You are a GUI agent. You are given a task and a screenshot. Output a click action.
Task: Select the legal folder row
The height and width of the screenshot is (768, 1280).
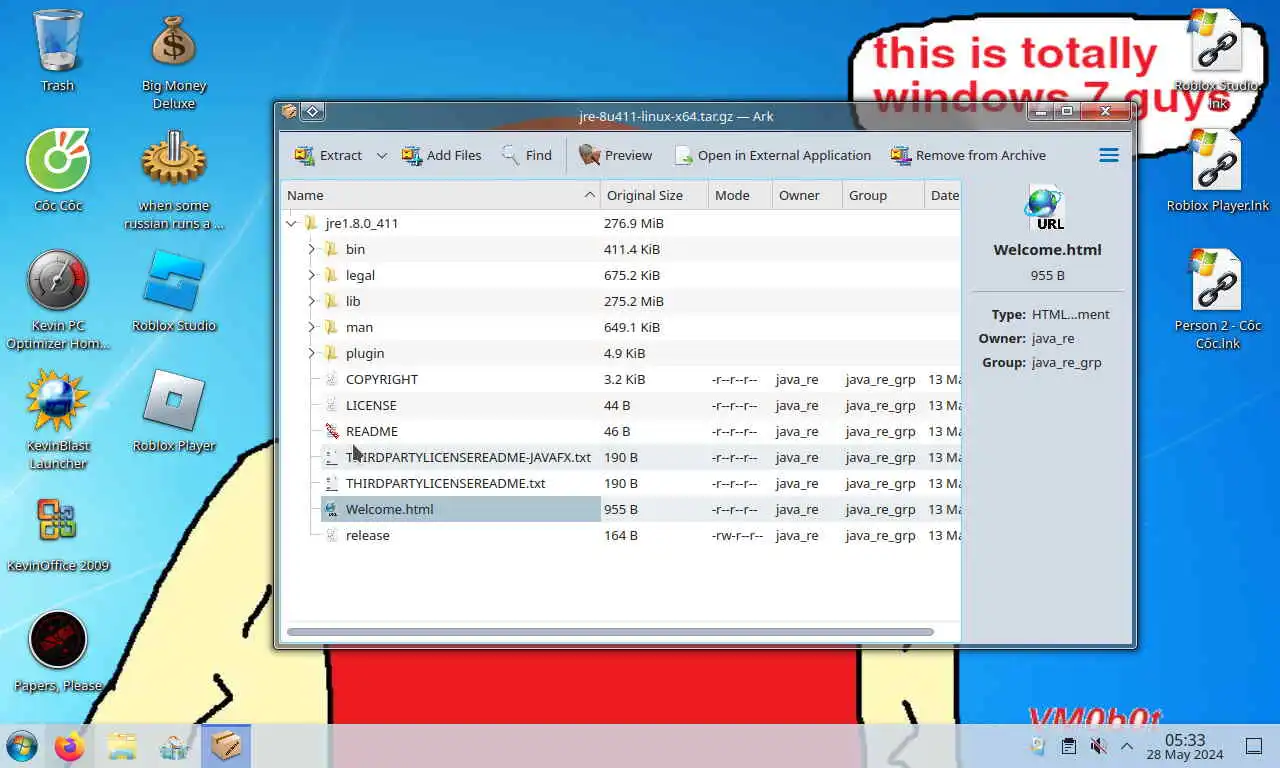pos(621,275)
